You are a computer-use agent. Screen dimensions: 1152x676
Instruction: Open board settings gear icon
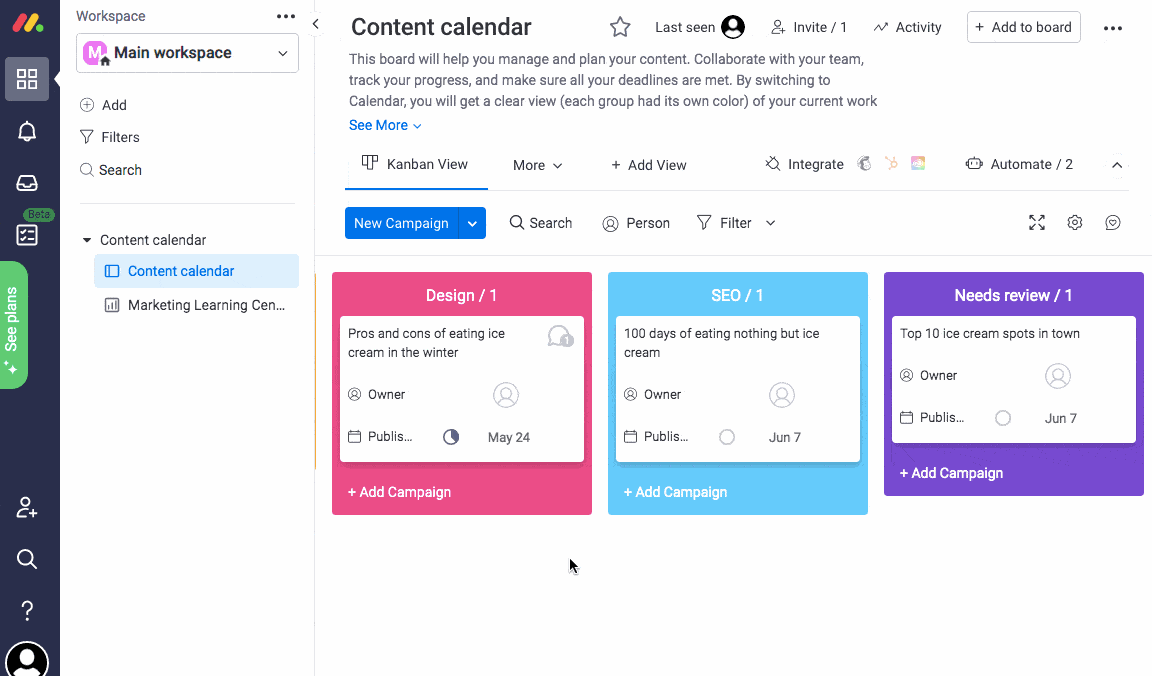coord(1075,223)
